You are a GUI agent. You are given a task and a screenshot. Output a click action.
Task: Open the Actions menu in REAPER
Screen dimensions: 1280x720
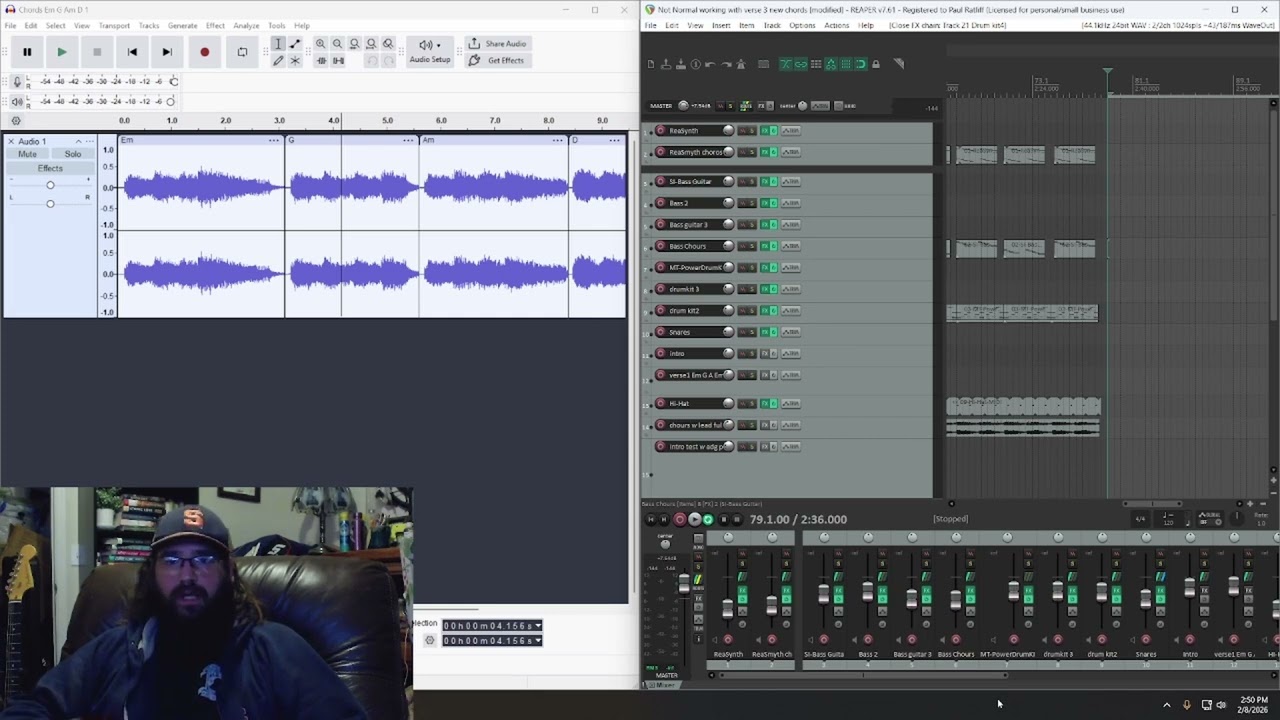[x=836, y=25]
